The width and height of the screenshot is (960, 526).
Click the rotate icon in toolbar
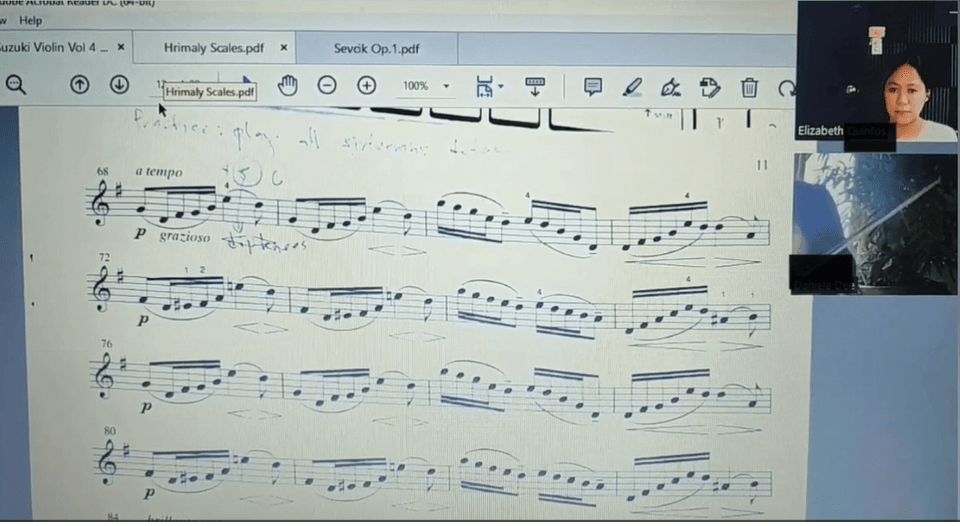(x=786, y=87)
